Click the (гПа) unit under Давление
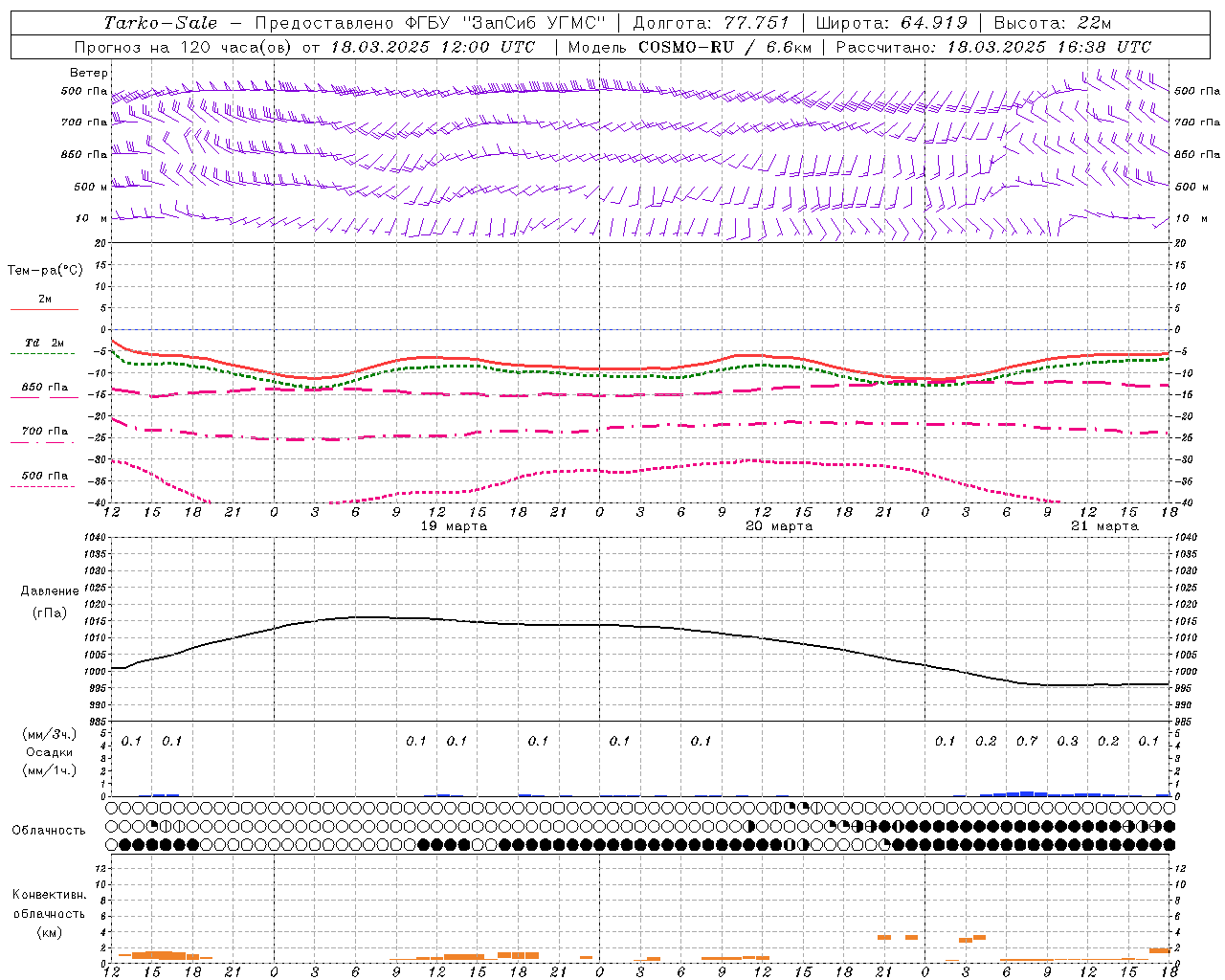1225x980 pixels. pyautogui.click(x=50, y=612)
